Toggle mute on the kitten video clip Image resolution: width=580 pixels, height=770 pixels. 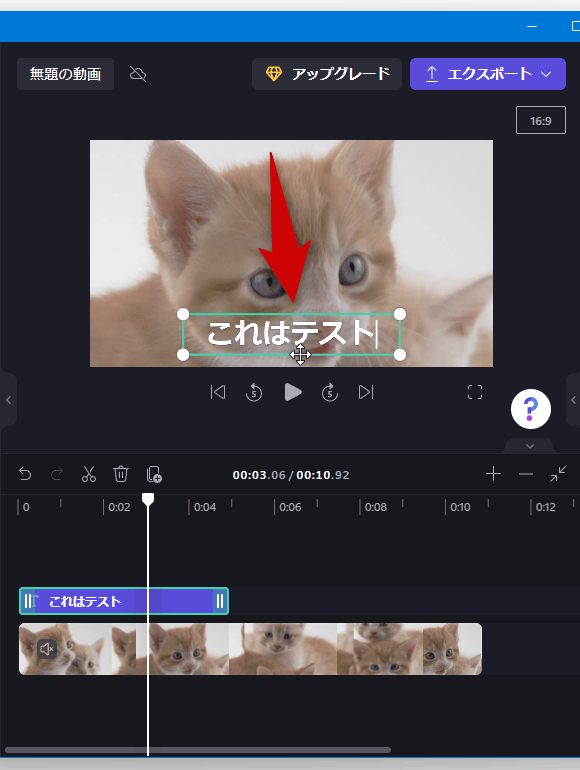tap(47, 649)
